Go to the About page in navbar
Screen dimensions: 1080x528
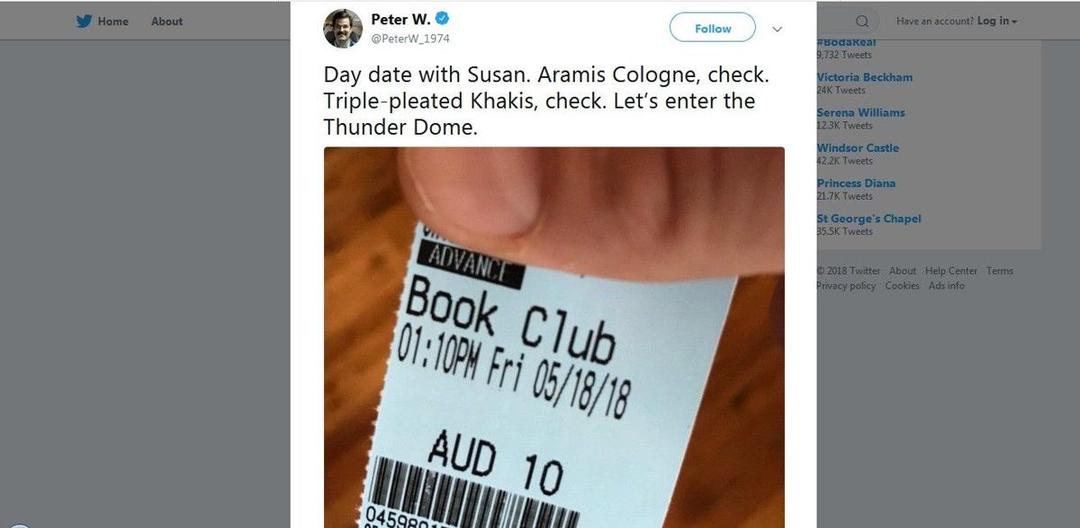coord(167,21)
